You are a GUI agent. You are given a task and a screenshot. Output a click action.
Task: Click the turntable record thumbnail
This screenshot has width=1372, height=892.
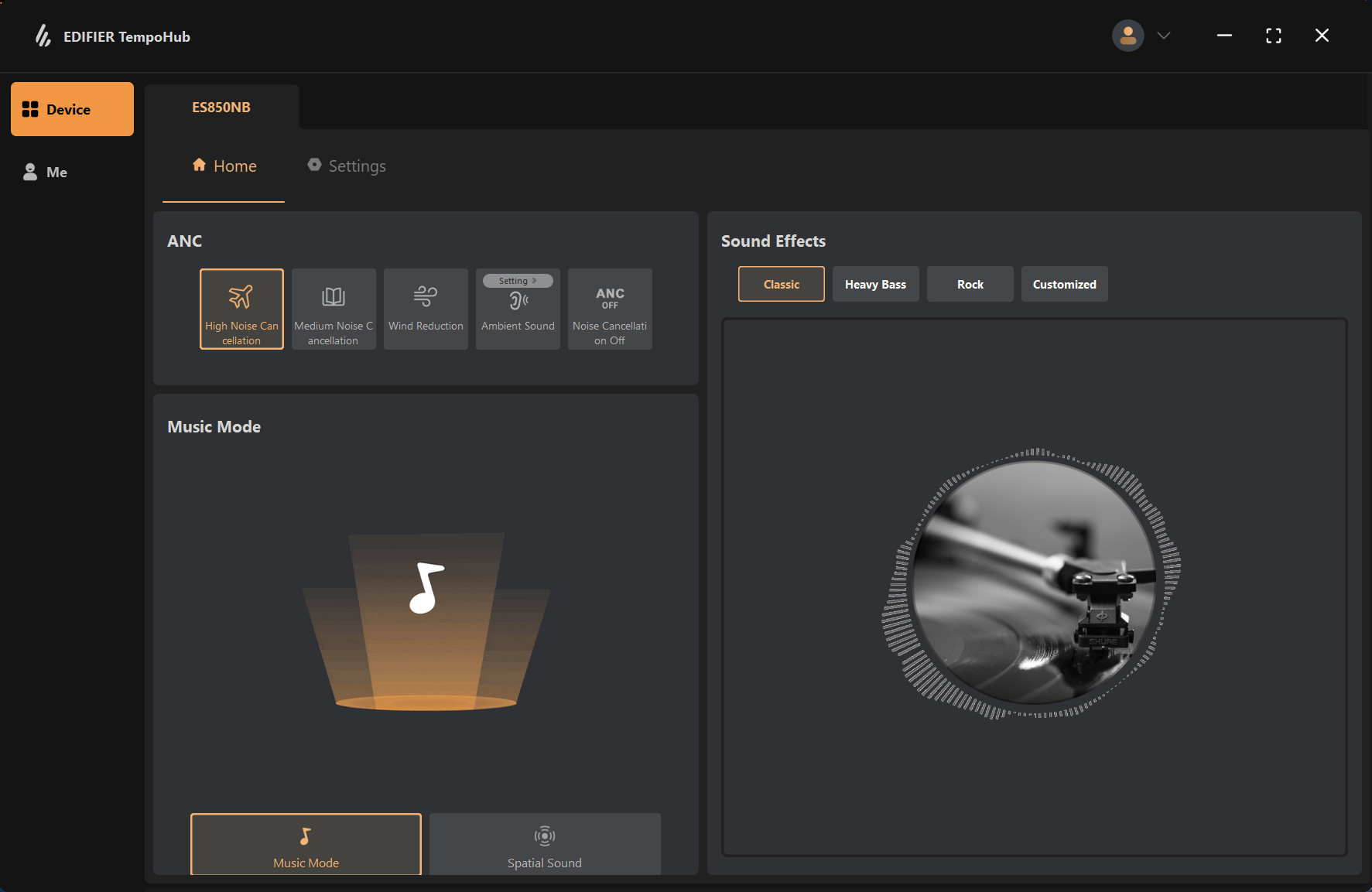(1032, 583)
